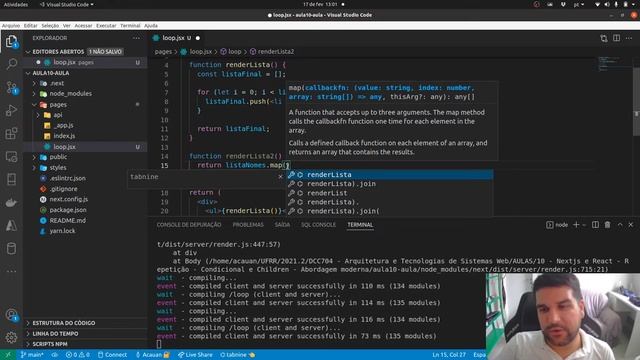Switch to SAÍDA tab
Screen dimensions: 640x360
point(282,224)
